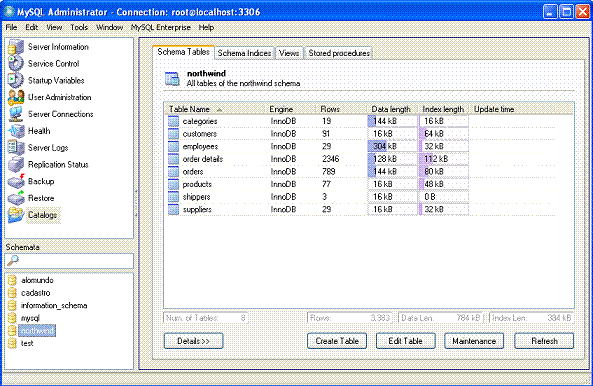Click the order details table icon
The height and width of the screenshot is (386, 593).
[173, 159]
